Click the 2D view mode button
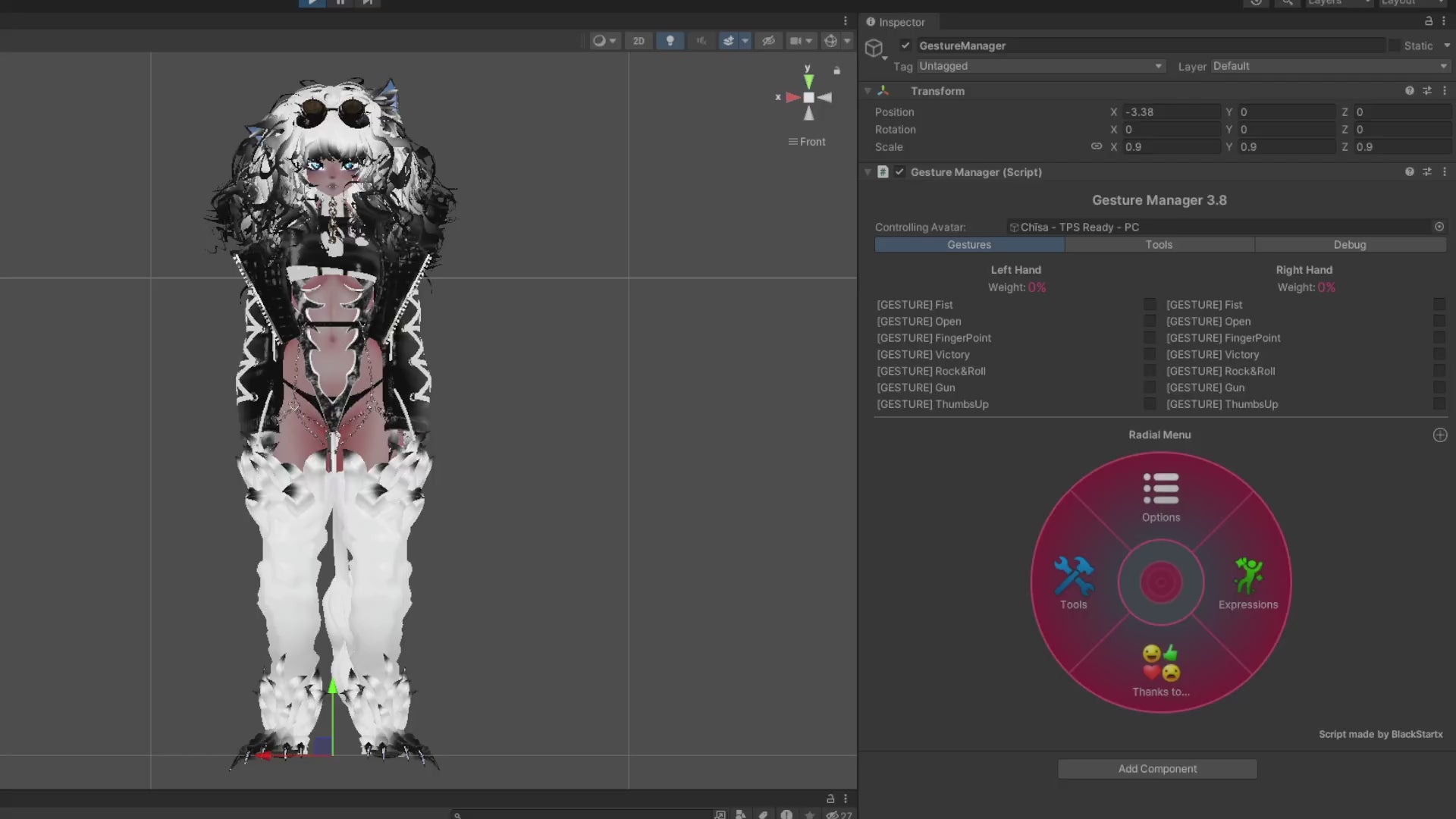Screen dimensions: 1456x819 (x=639, y=41)
